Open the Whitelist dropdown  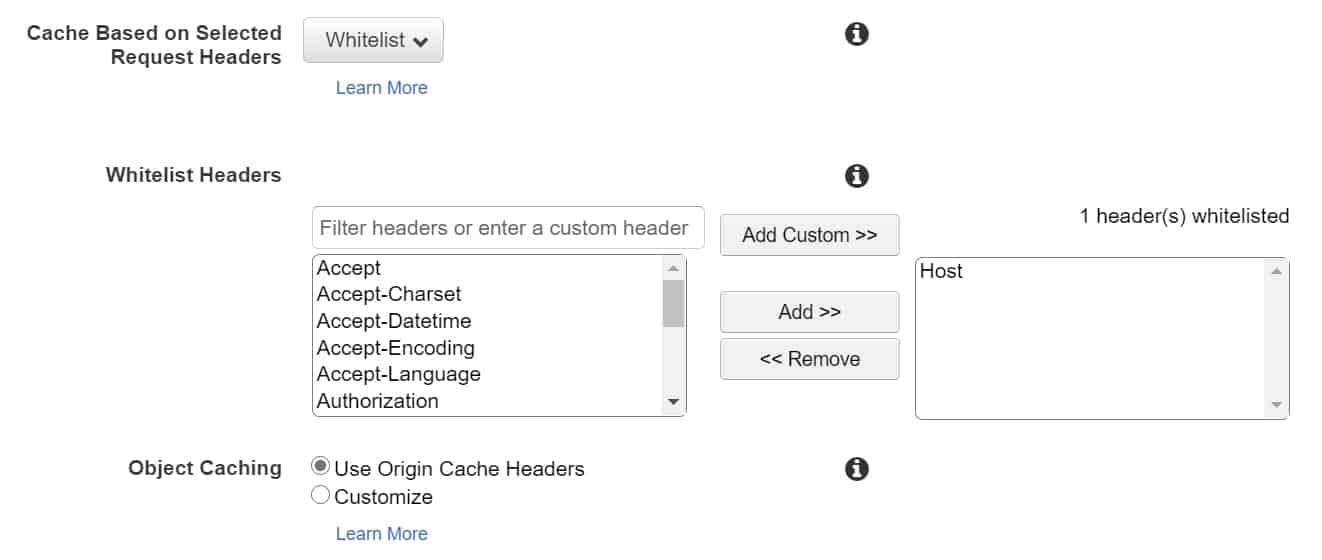click(x=373, y=41)
